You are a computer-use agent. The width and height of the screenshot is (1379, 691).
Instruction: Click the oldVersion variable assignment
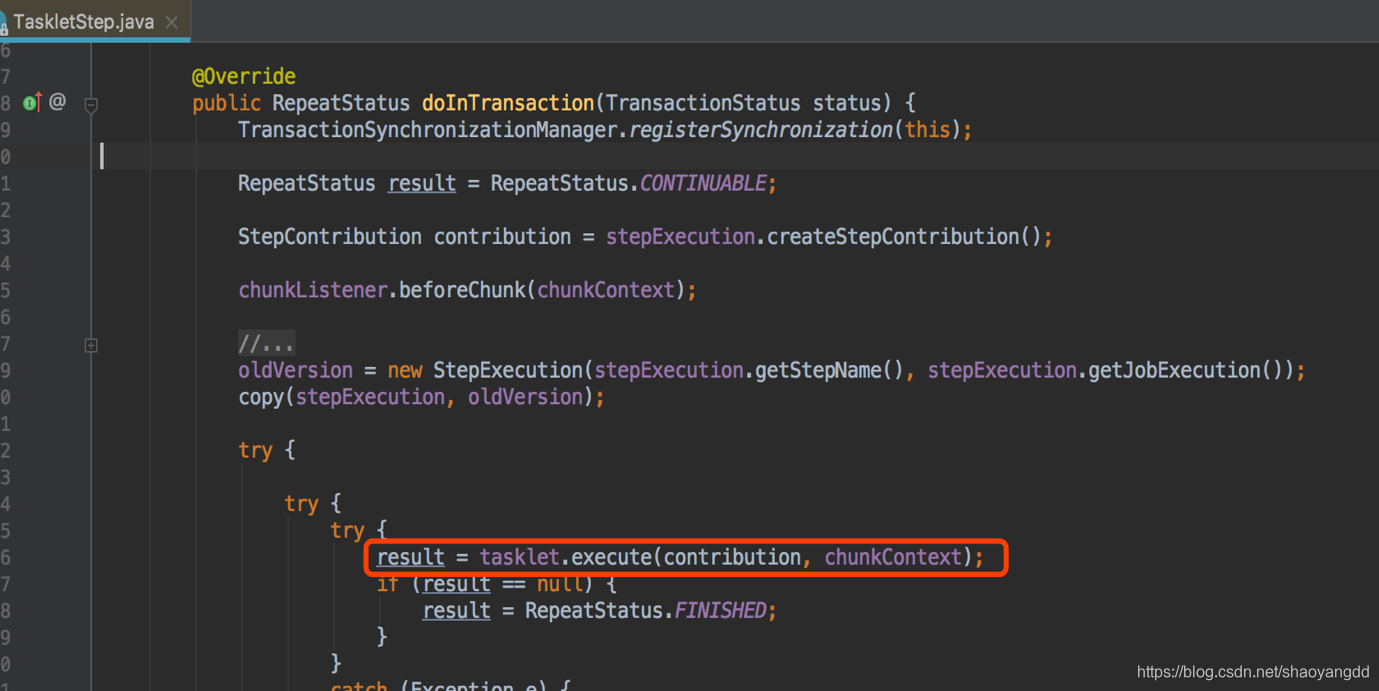pos(295,370)
